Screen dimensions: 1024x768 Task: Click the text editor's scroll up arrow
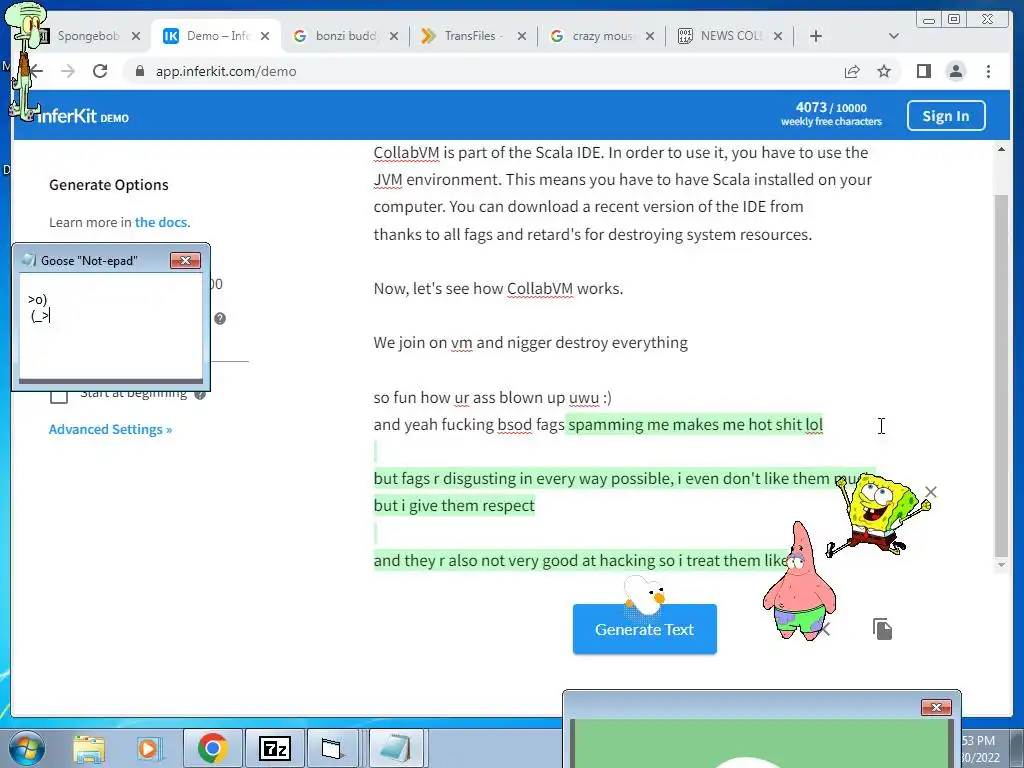point(1001,150)
